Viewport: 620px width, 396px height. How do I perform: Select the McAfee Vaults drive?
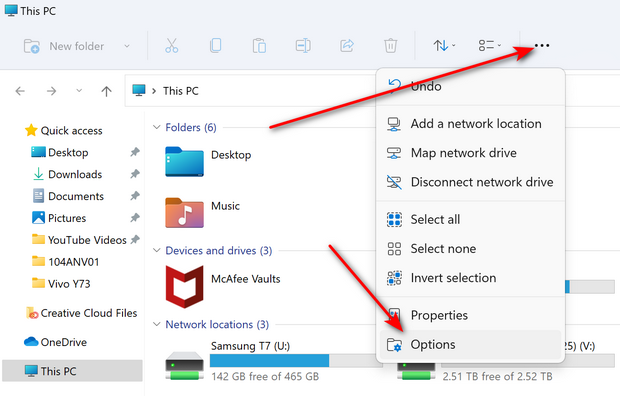pyautogui.click(x=223, y=287)
